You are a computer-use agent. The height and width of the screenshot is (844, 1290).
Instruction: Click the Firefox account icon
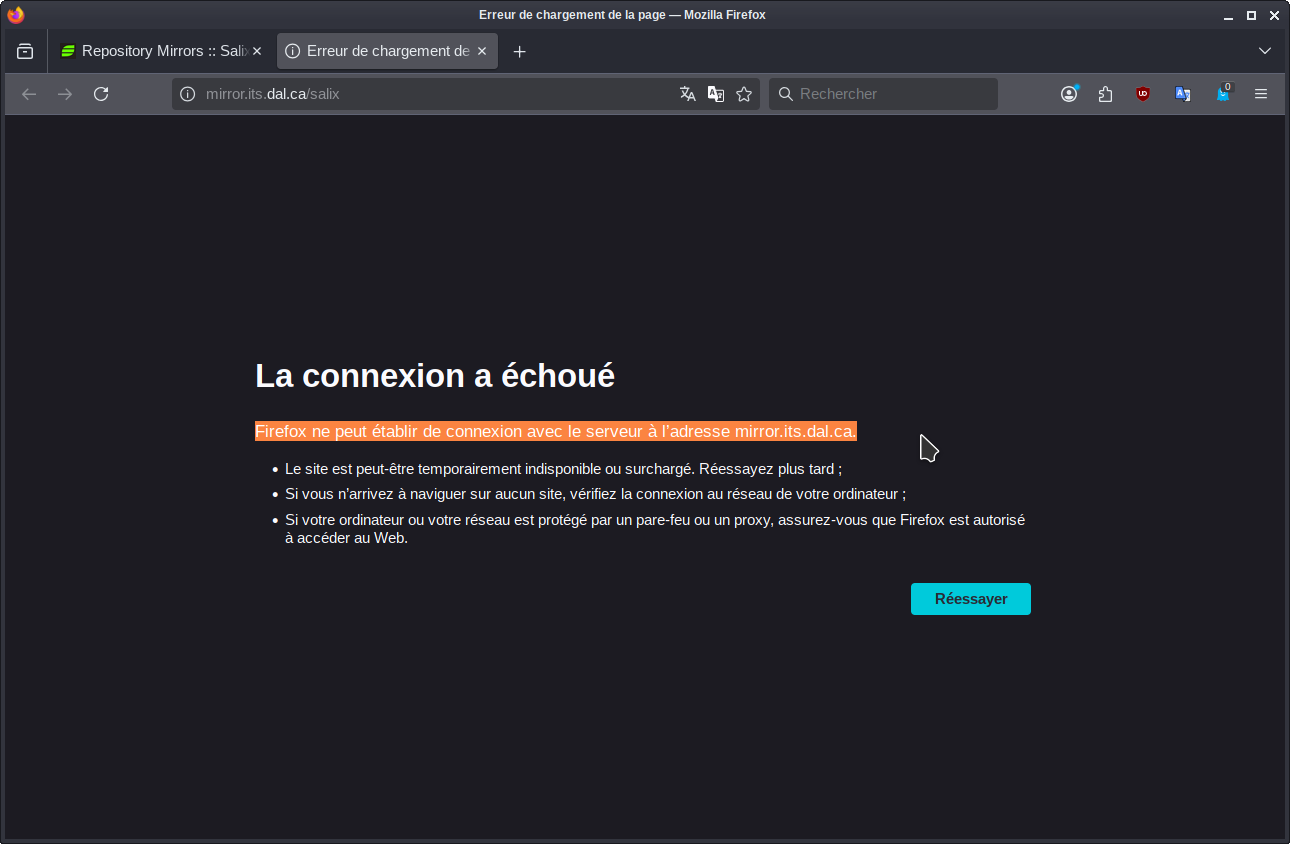[1069, 94]
